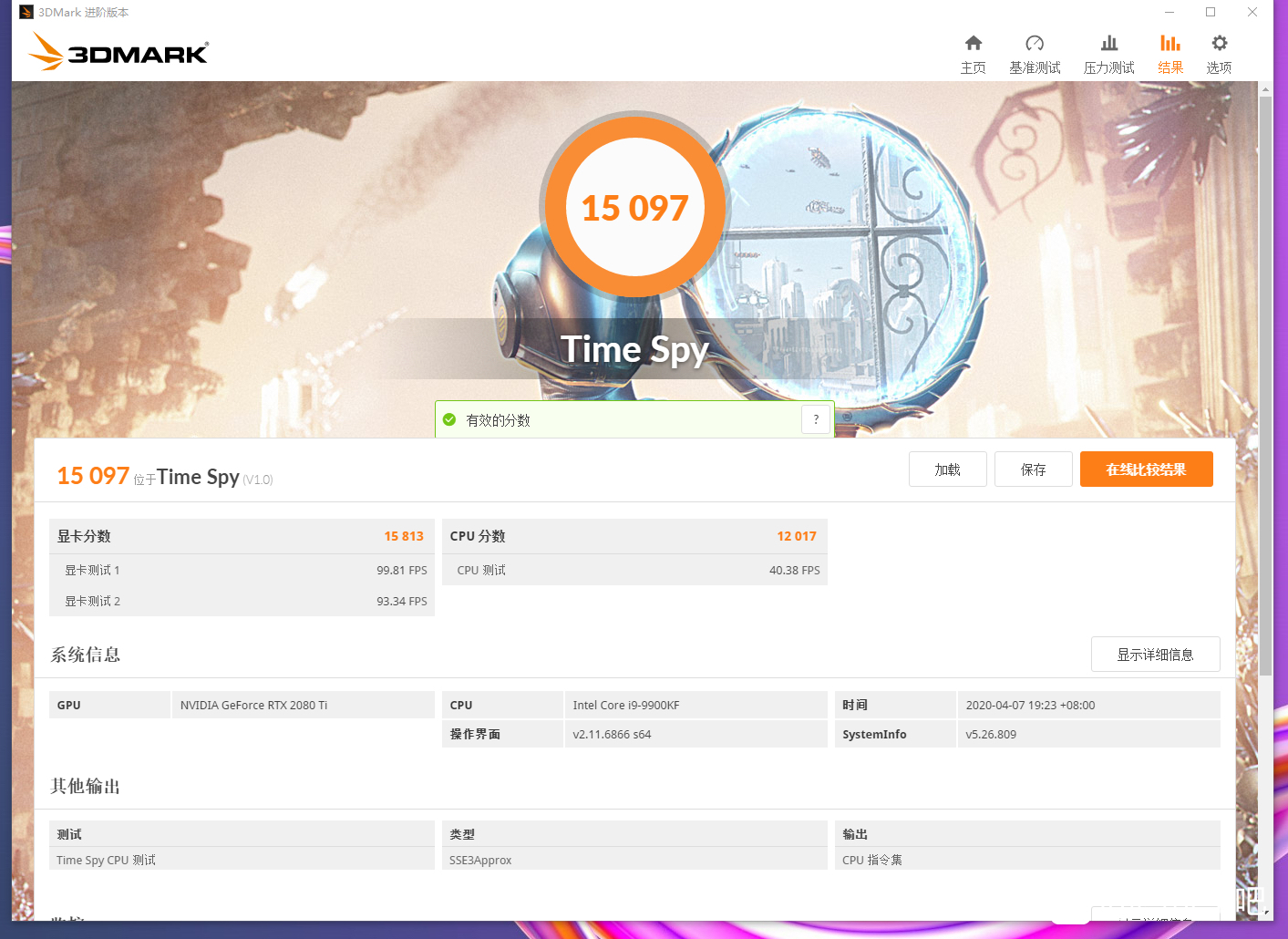Viewport: 1288px width, 939px height.
Task: Click the 3DMark logo in header
Action: click(x=118, y=51)
